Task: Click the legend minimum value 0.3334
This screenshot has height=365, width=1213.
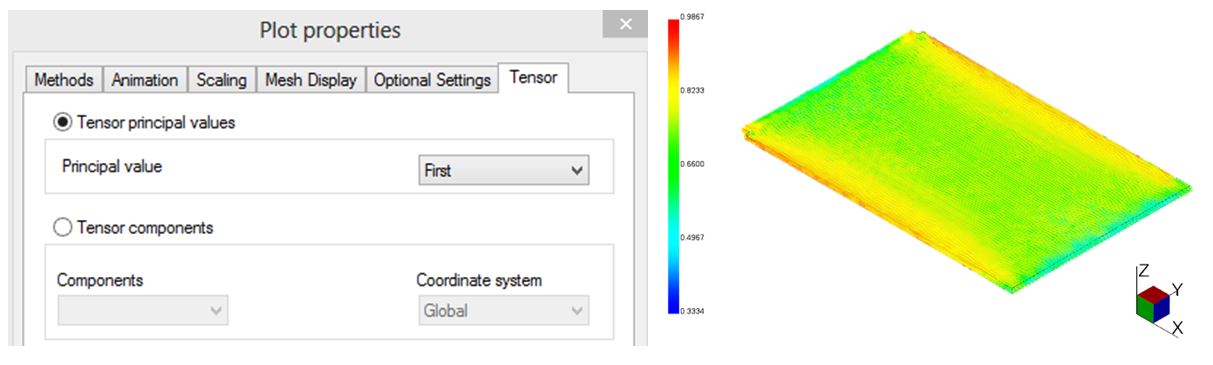Action: click(x=693, y=312)
